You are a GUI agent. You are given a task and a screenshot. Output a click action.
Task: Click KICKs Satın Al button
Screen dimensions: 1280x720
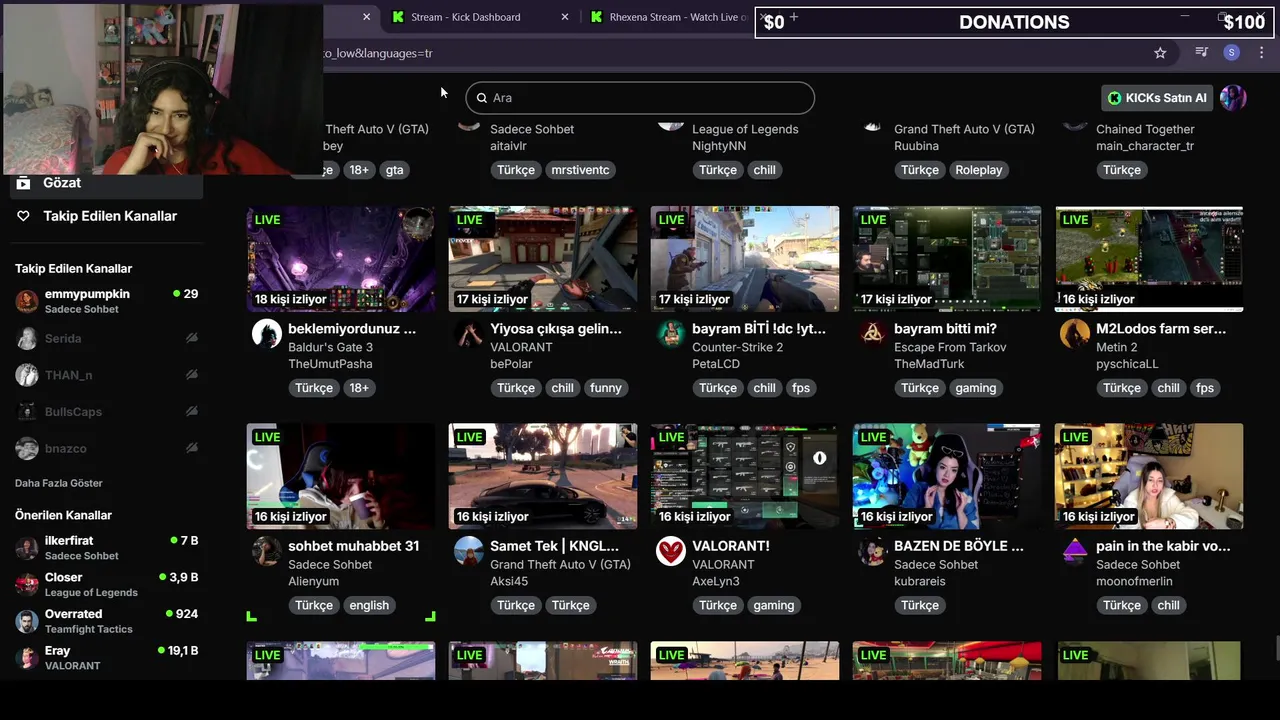(x=1158, y=98)
